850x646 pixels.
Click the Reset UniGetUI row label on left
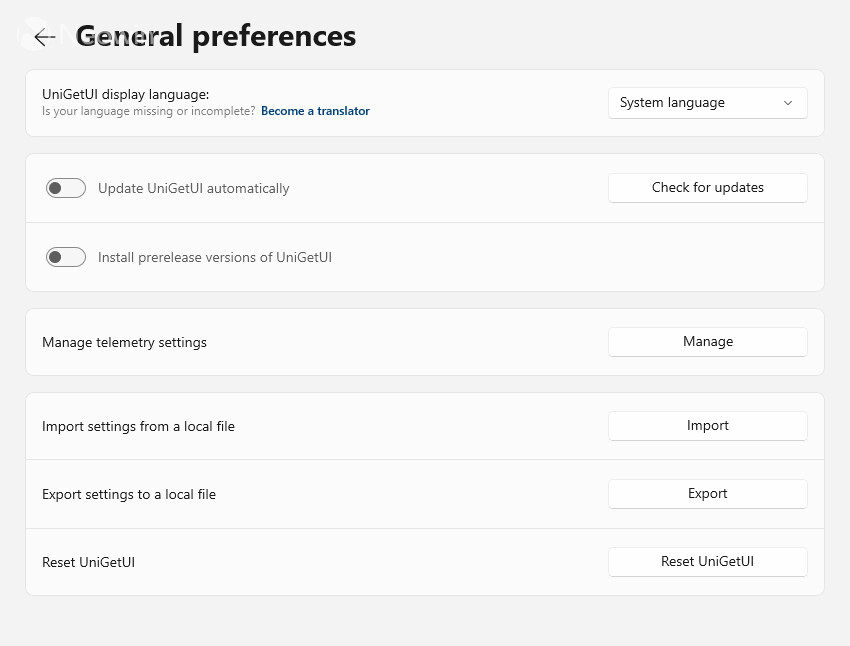tap(88, 563)
